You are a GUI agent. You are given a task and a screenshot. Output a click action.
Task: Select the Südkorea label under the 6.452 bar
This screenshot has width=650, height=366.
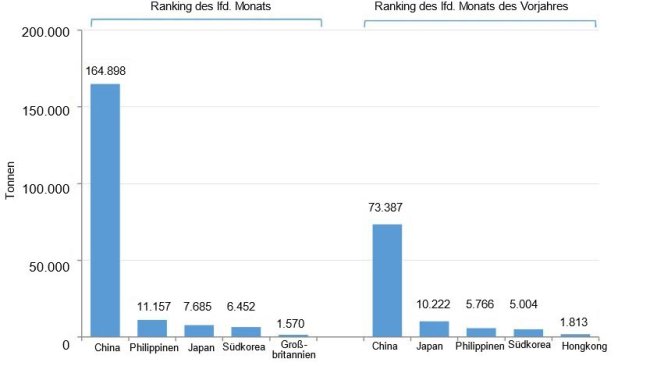[x=244, y=347]
